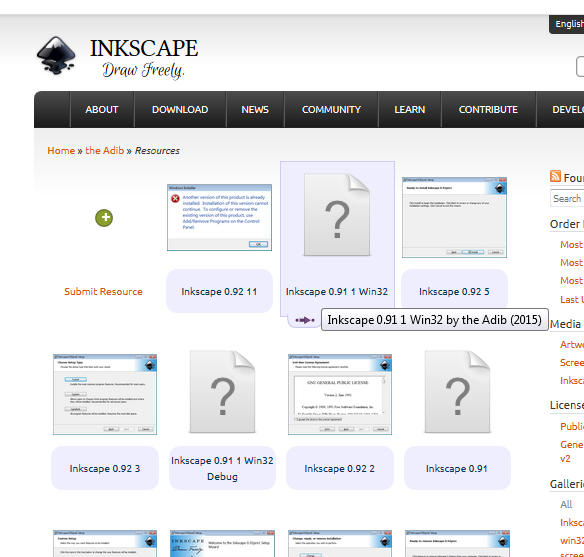Click the purple arrow icon under Inkscape 0.91 1 Win32
The width and height of the screenshot is (584, 557).
[305, 320]
